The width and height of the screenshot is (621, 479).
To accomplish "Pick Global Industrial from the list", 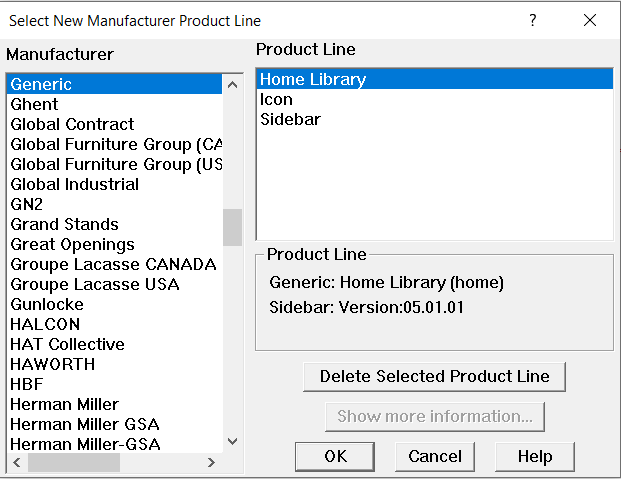I will tap(114, 184).
